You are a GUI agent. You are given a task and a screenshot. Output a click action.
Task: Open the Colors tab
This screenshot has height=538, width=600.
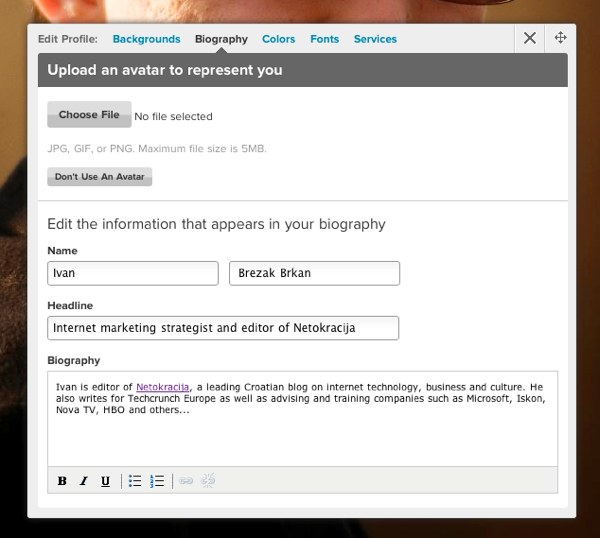(279, 39)
